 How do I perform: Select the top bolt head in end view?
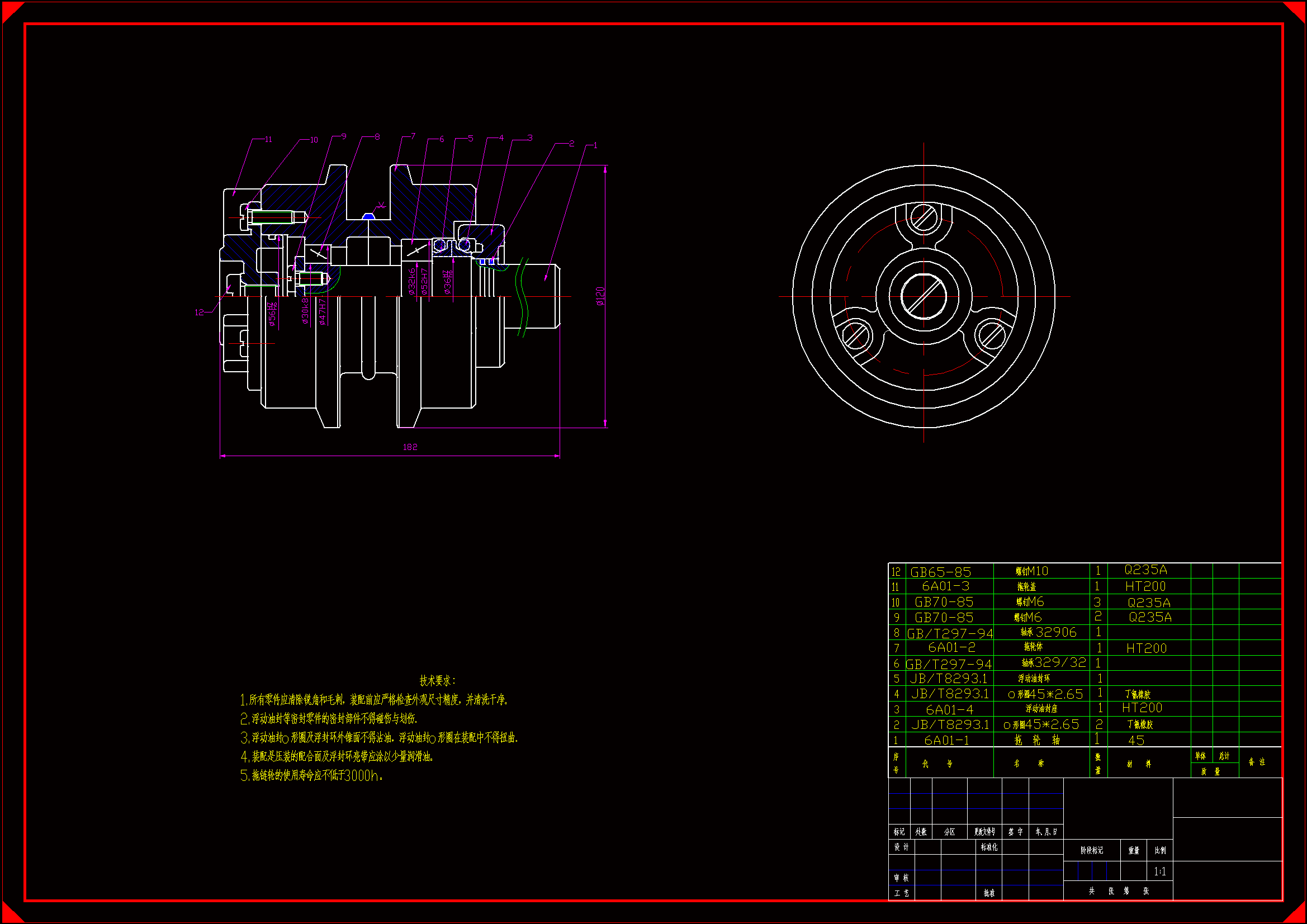[x=924, y=218]
